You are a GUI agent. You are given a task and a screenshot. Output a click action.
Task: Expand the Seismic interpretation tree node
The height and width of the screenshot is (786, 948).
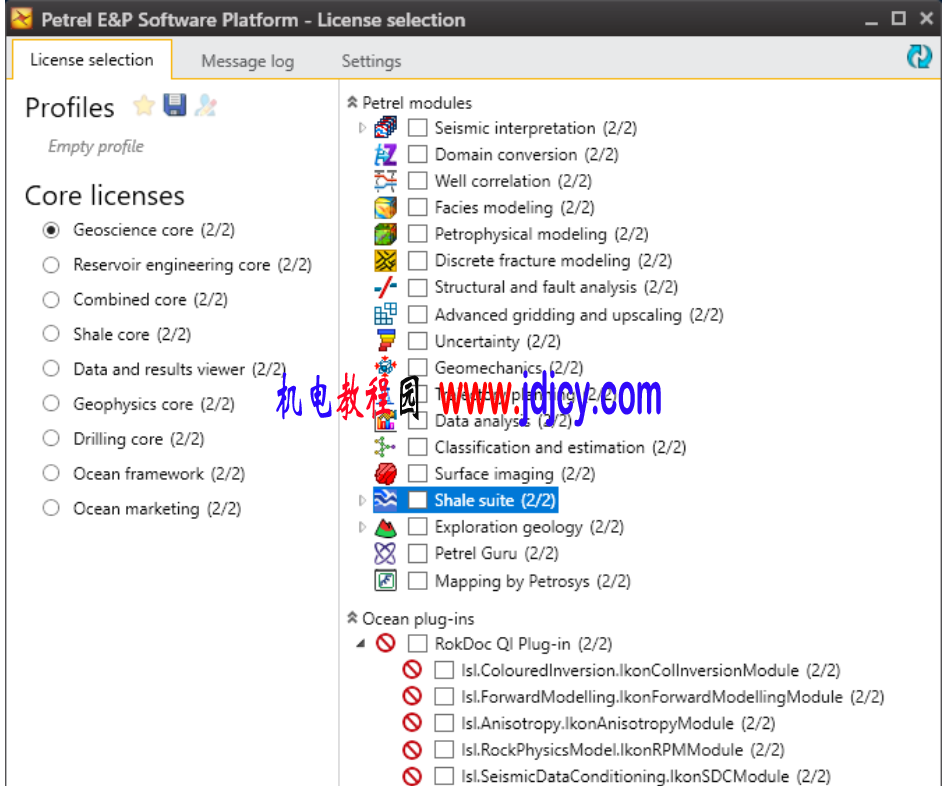tap(362, 128)
